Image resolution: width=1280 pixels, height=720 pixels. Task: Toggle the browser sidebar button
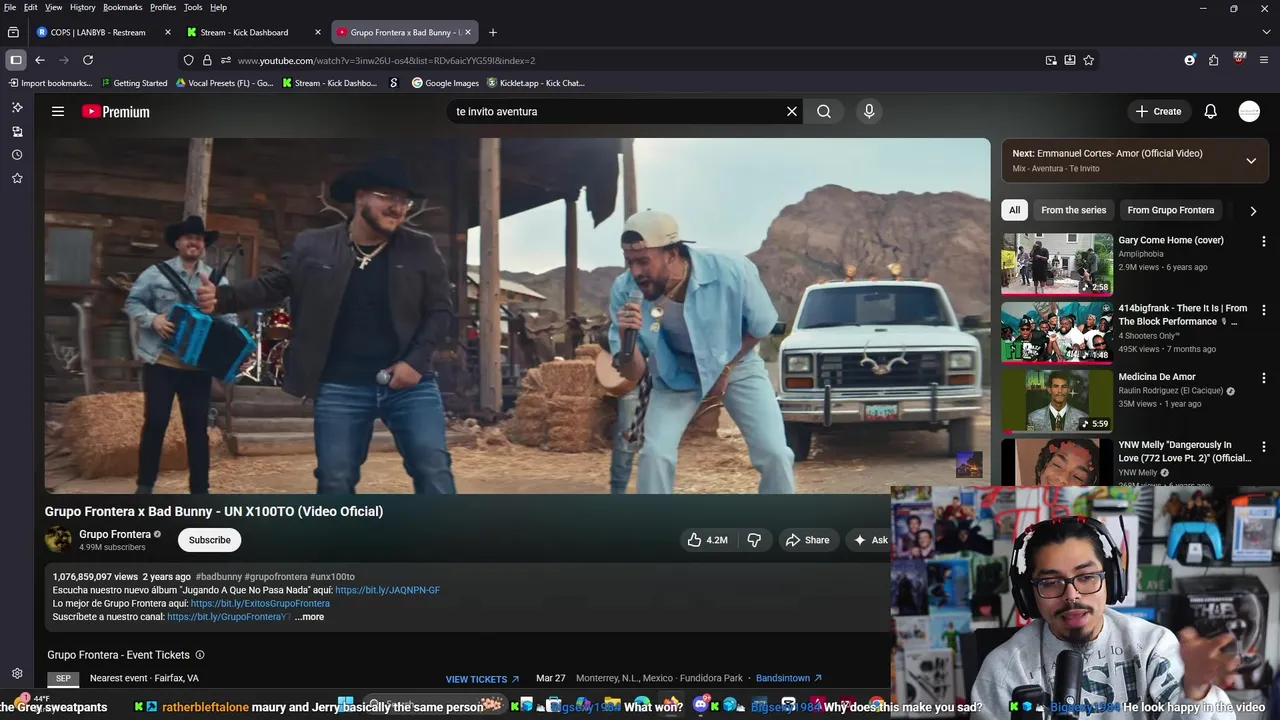point(15,60)
